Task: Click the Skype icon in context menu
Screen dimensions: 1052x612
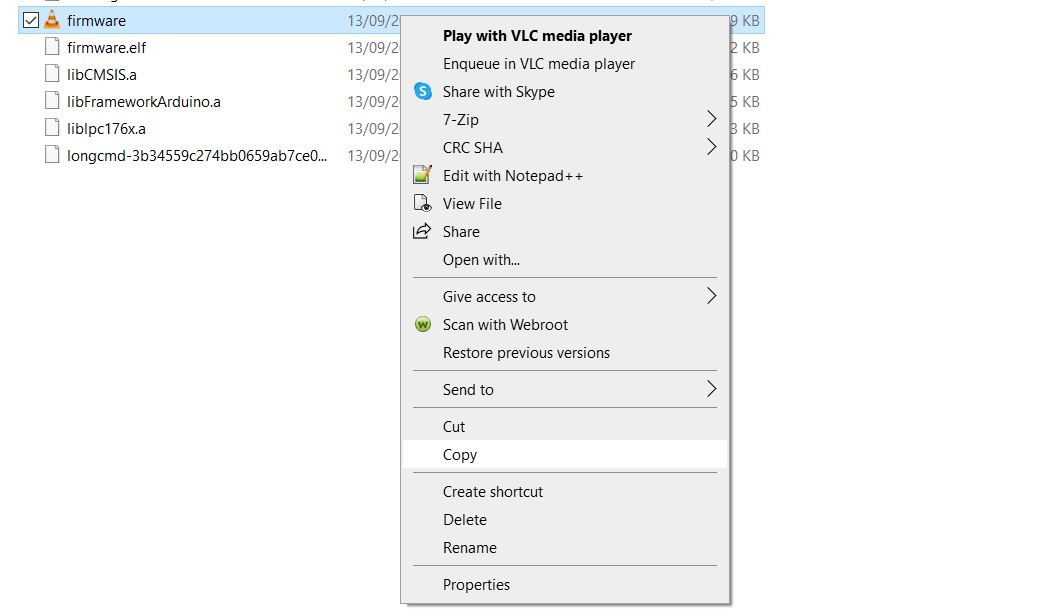Action: tap(423, 92)
